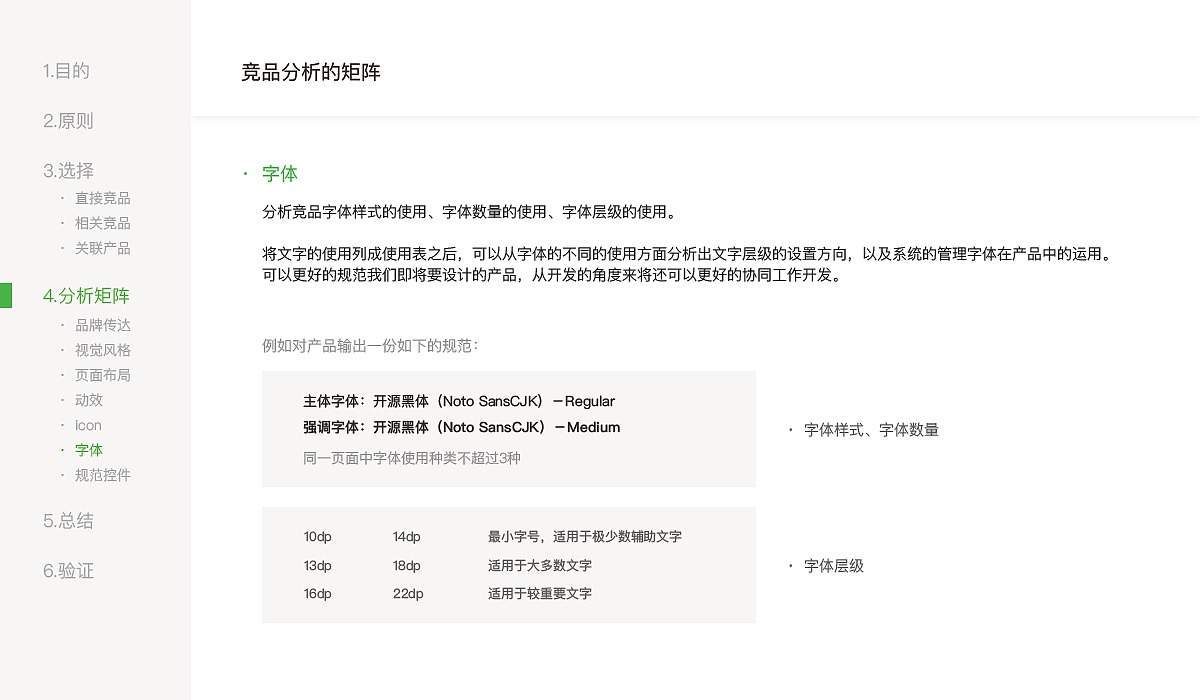Image resolution: width=1200 pixels, height=700 pixels.
Task: Select "规范控件" under 分析矩阵
Action: click(x=103, y=475)
